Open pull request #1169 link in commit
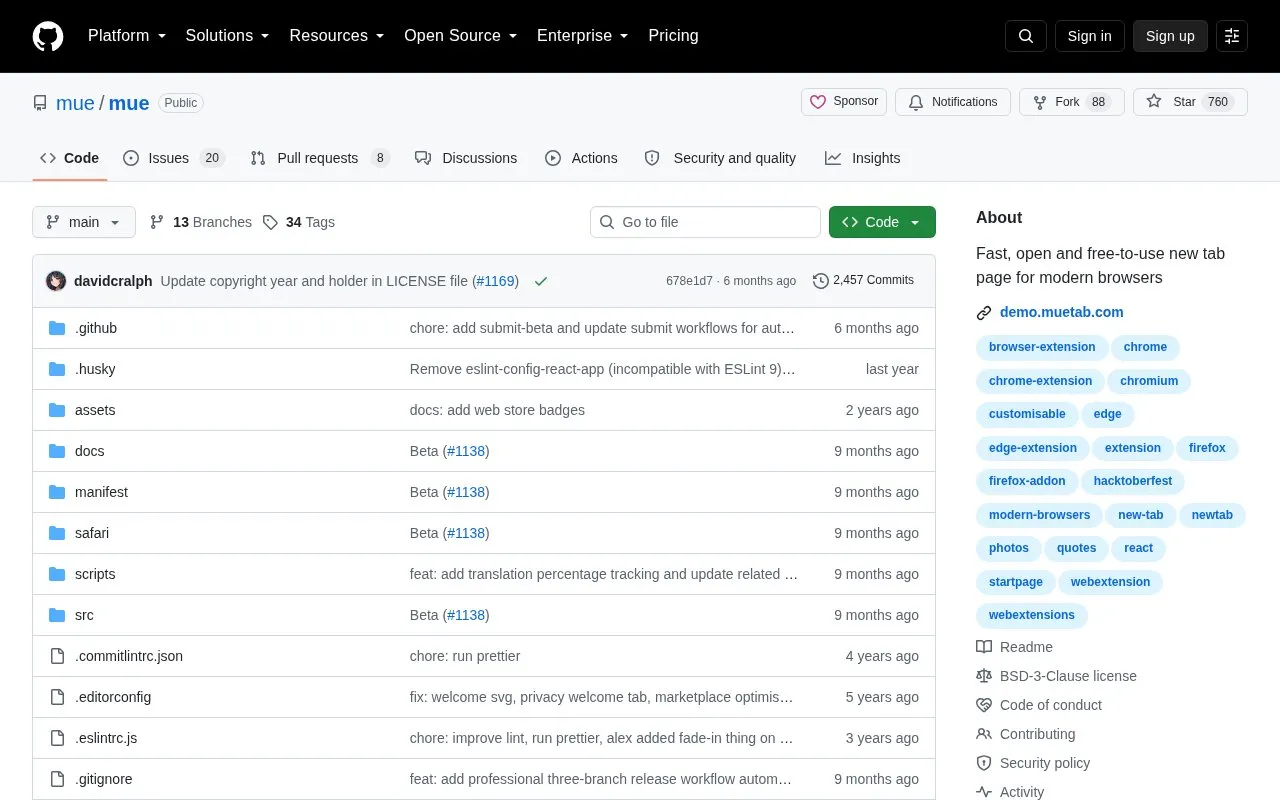The width and height of the screenshot is (1280, 800). pos(495,281)
